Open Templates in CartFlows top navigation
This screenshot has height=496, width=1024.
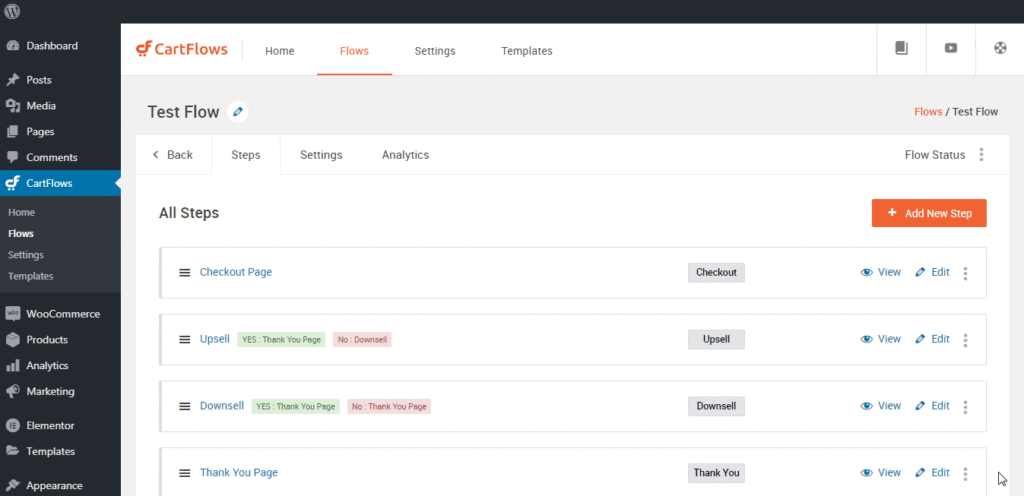point(526,51)
